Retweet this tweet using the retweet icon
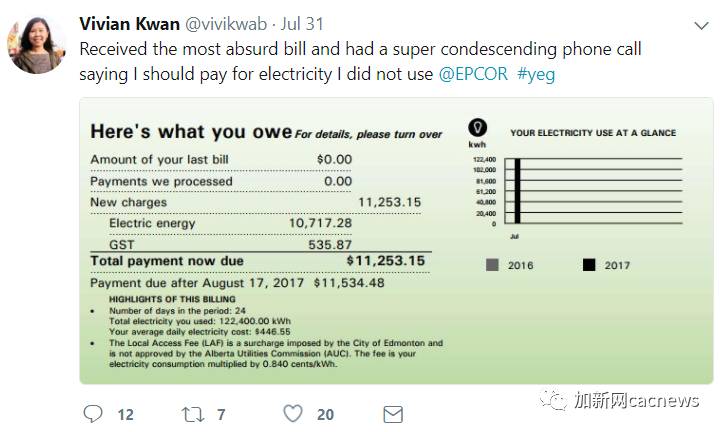 point(192,414)
